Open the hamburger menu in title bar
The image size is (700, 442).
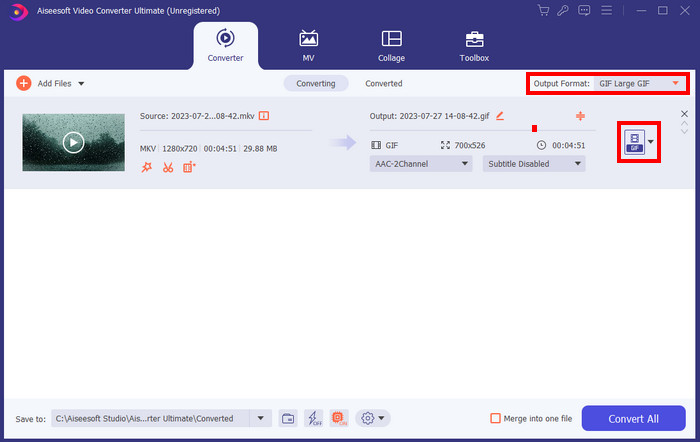pyautogui.click(x=606, y=10)
